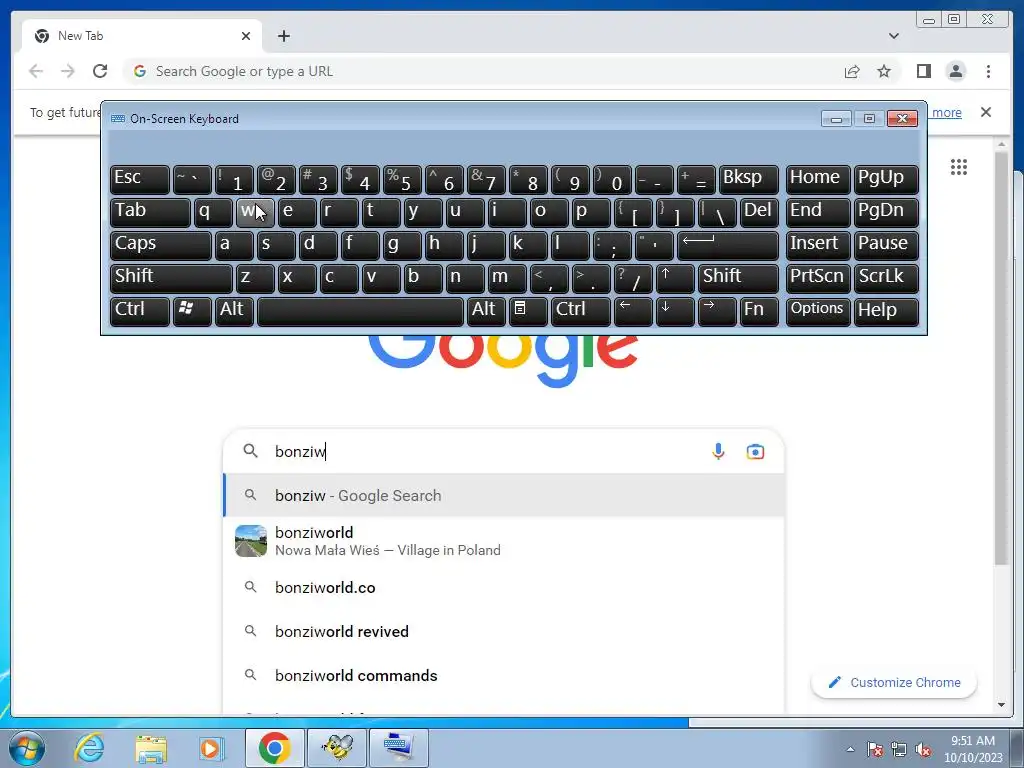The image size is (1024, 768).
Task: Tap Bksp key on on-screen keyboard
Action: [748, 180]
